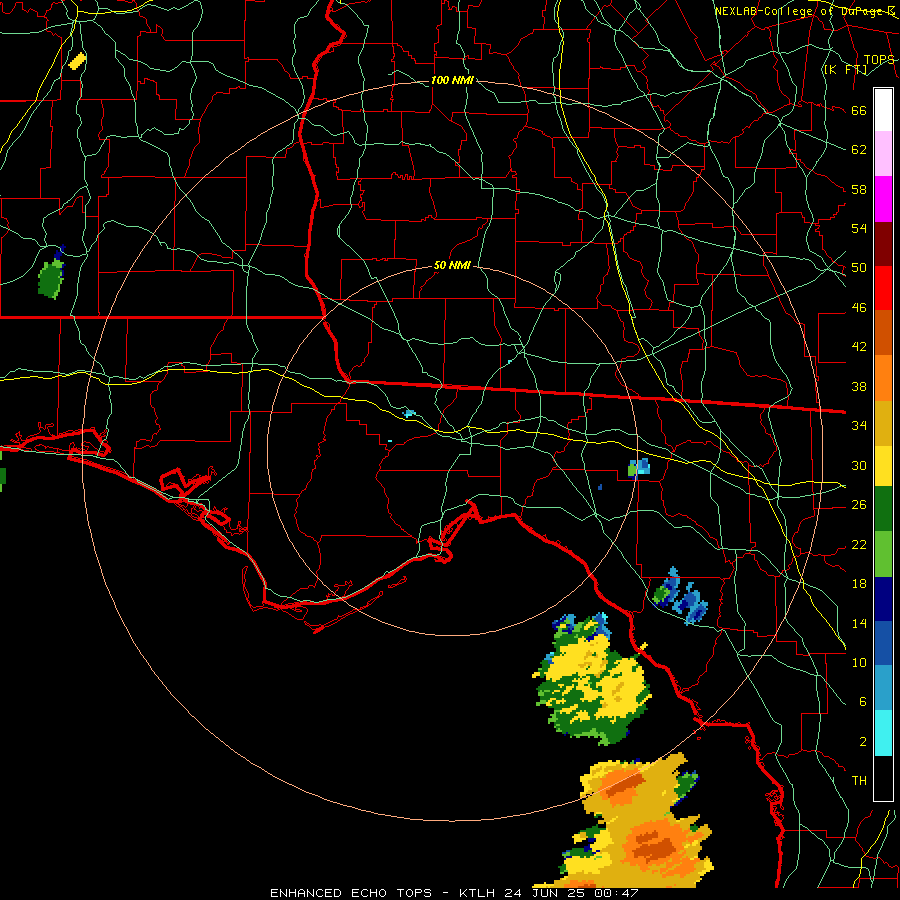Click the 50 NMI range ring label
This screenshot has width=900, height=900.
pyautogui.click(x=452, y=265)
